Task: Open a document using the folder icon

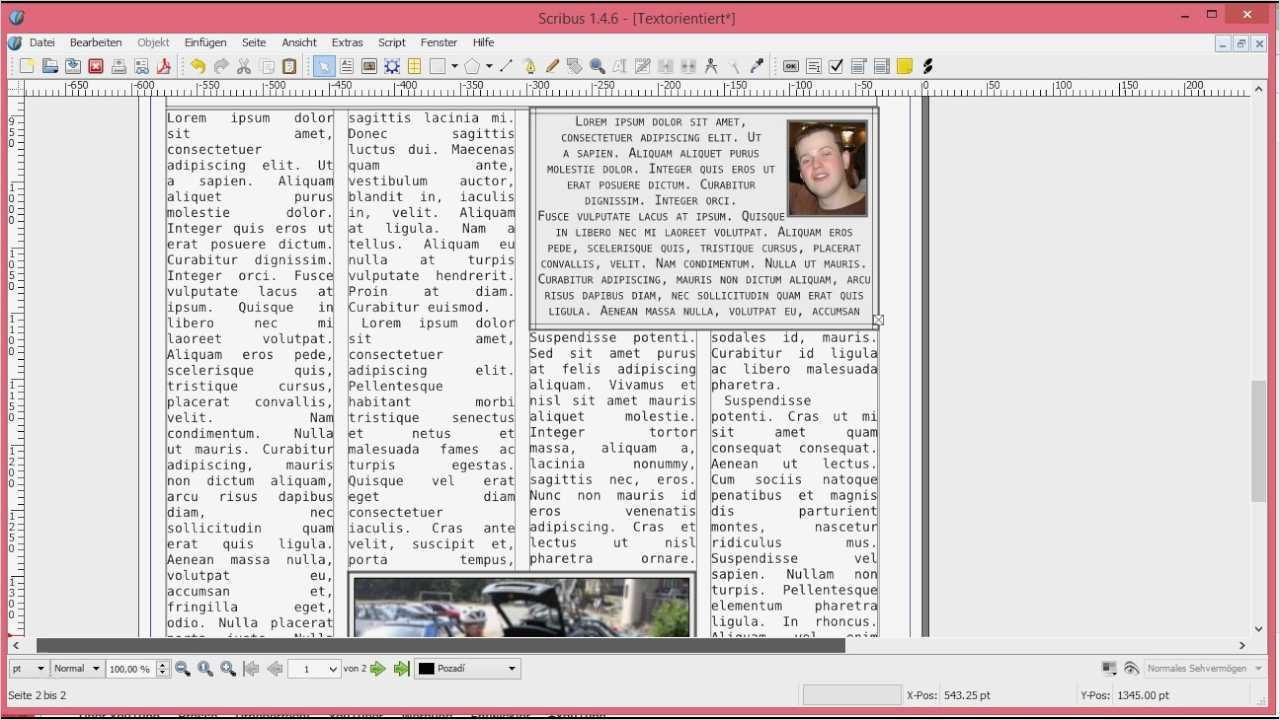Action: 50,66
